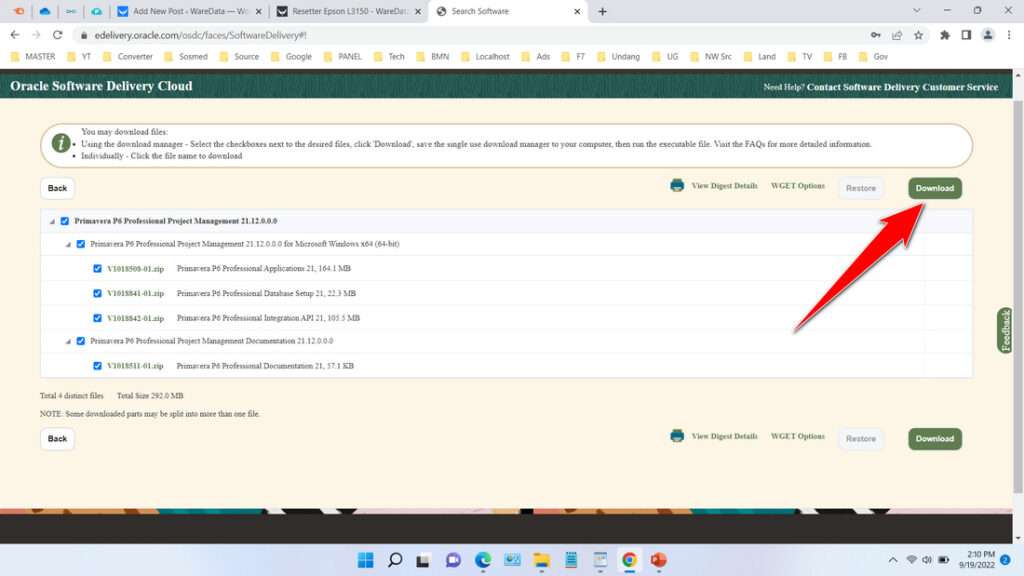Open the Feedback side tab
This screenshot has height=576, width=1024.
point(1004,330)
